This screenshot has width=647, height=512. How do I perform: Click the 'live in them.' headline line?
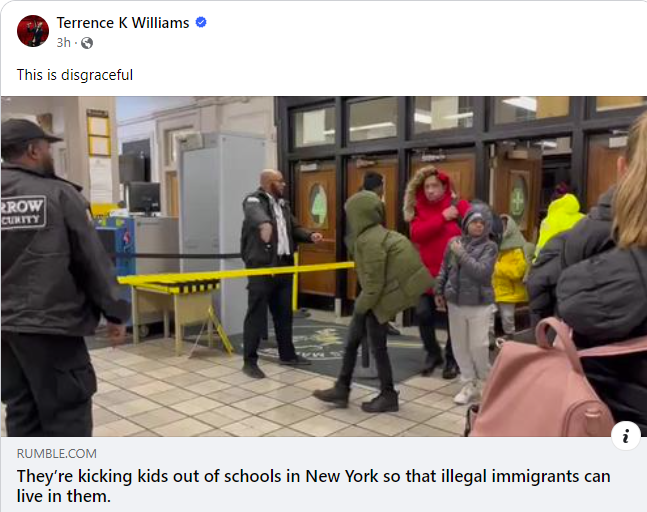64,496
